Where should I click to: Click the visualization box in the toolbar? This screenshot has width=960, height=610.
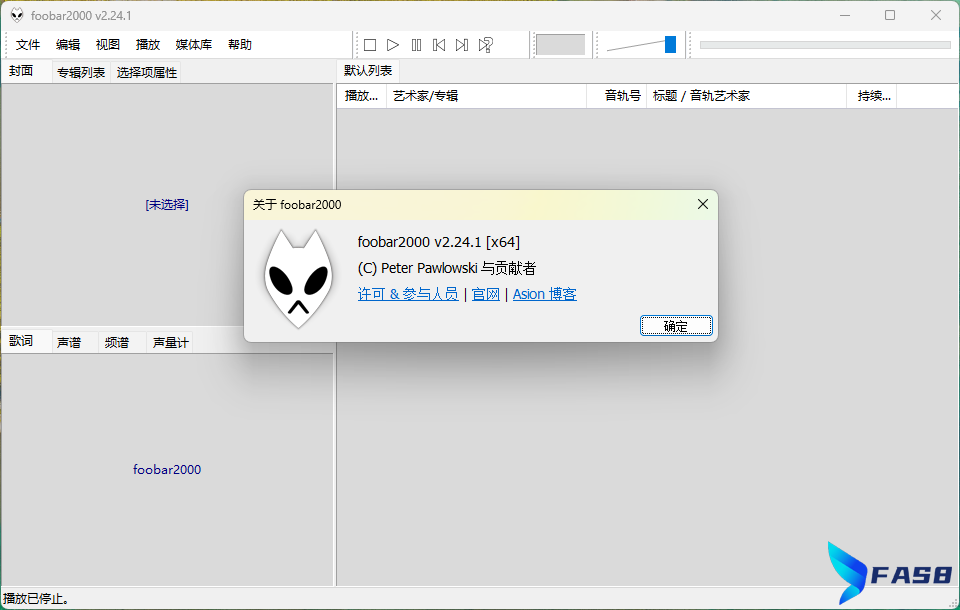pyautogui.click(x=560, y=45)
